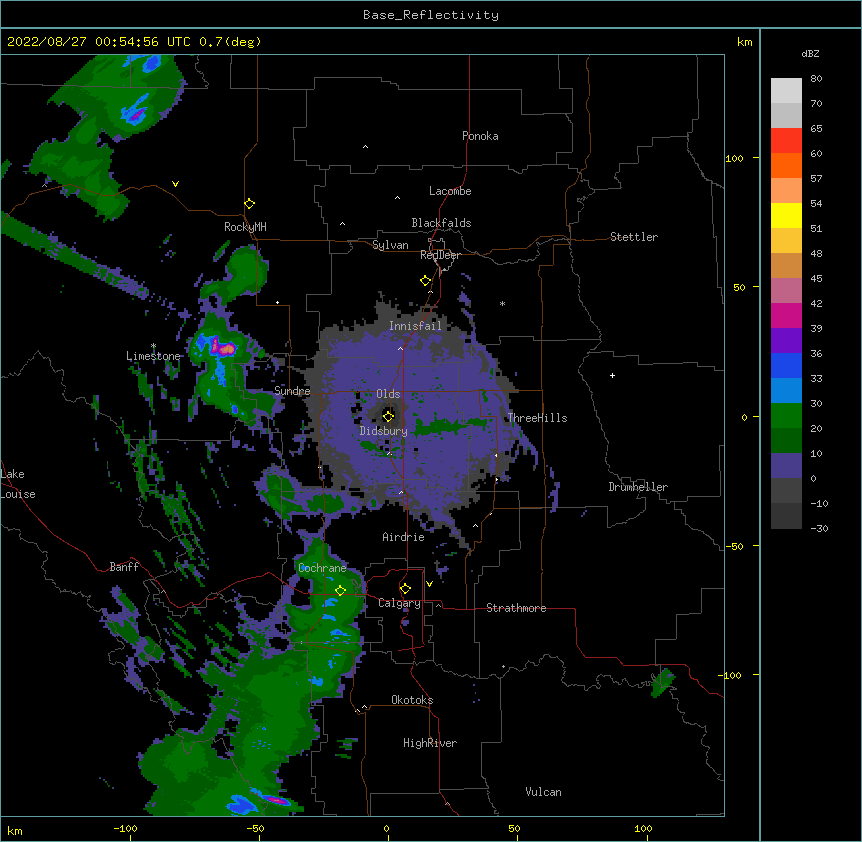
Task: Click the Okotoks label
Action: click(x=412, y=700)
